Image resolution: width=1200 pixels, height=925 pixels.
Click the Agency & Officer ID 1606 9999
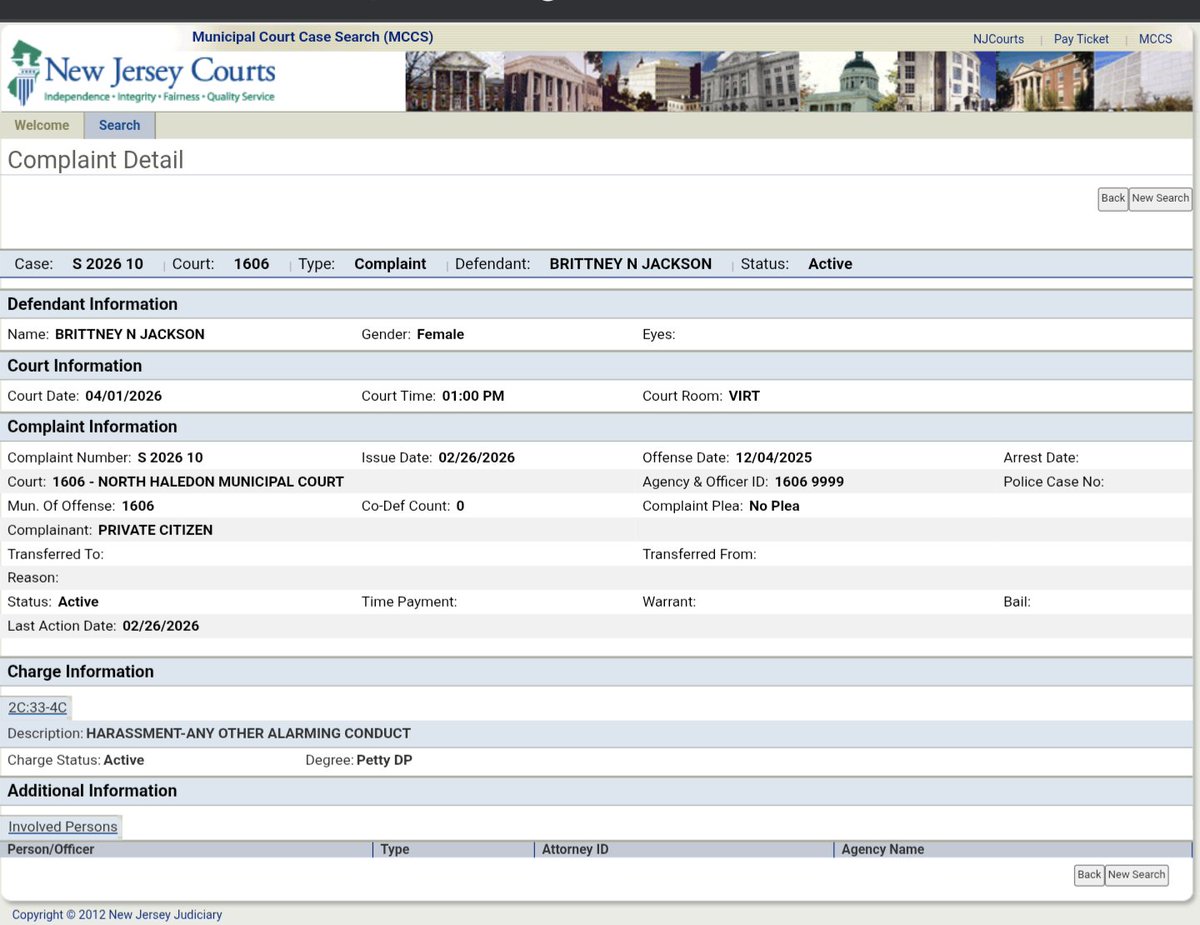(x=809, y=482)
